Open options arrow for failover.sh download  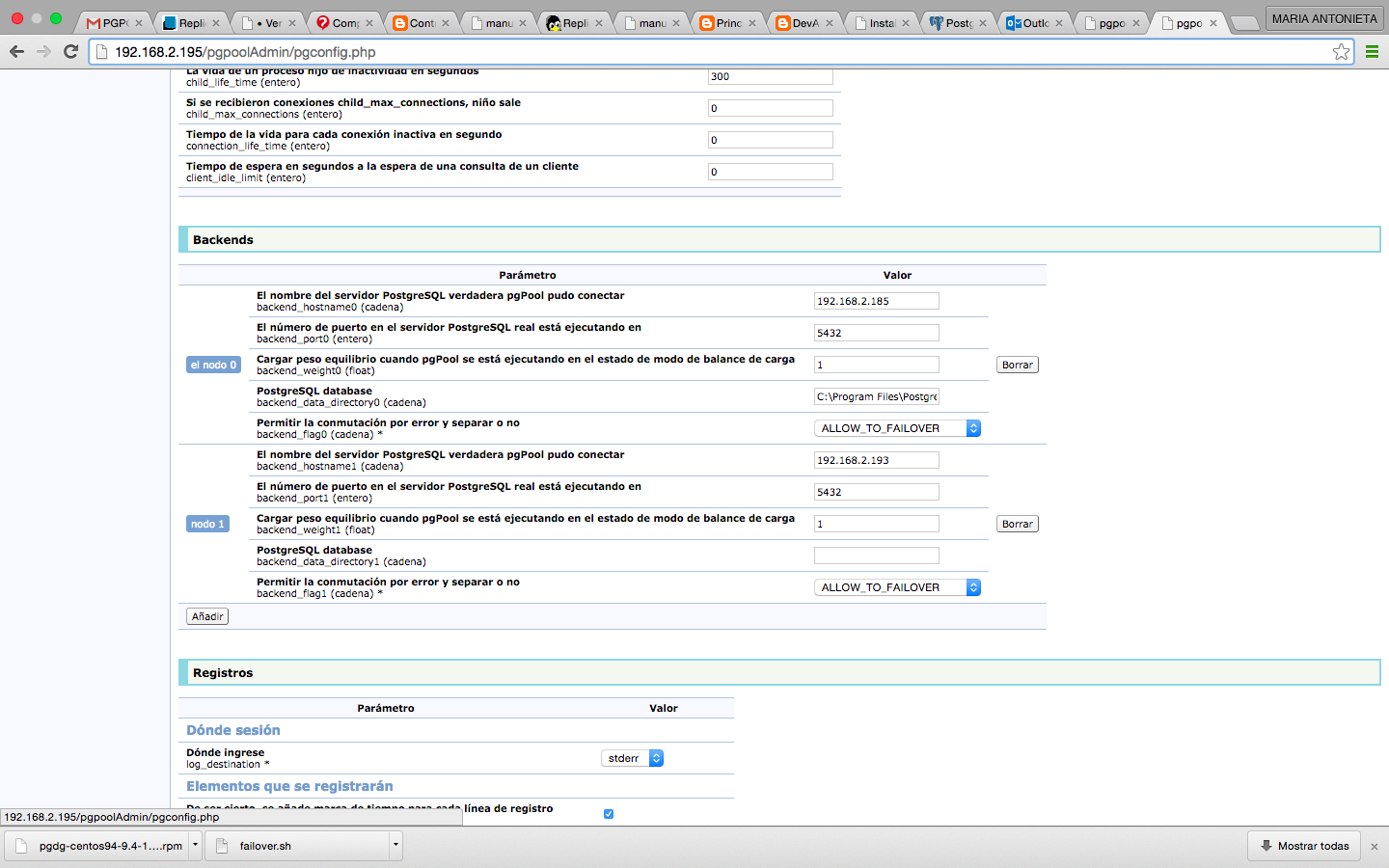coord(395,846)
